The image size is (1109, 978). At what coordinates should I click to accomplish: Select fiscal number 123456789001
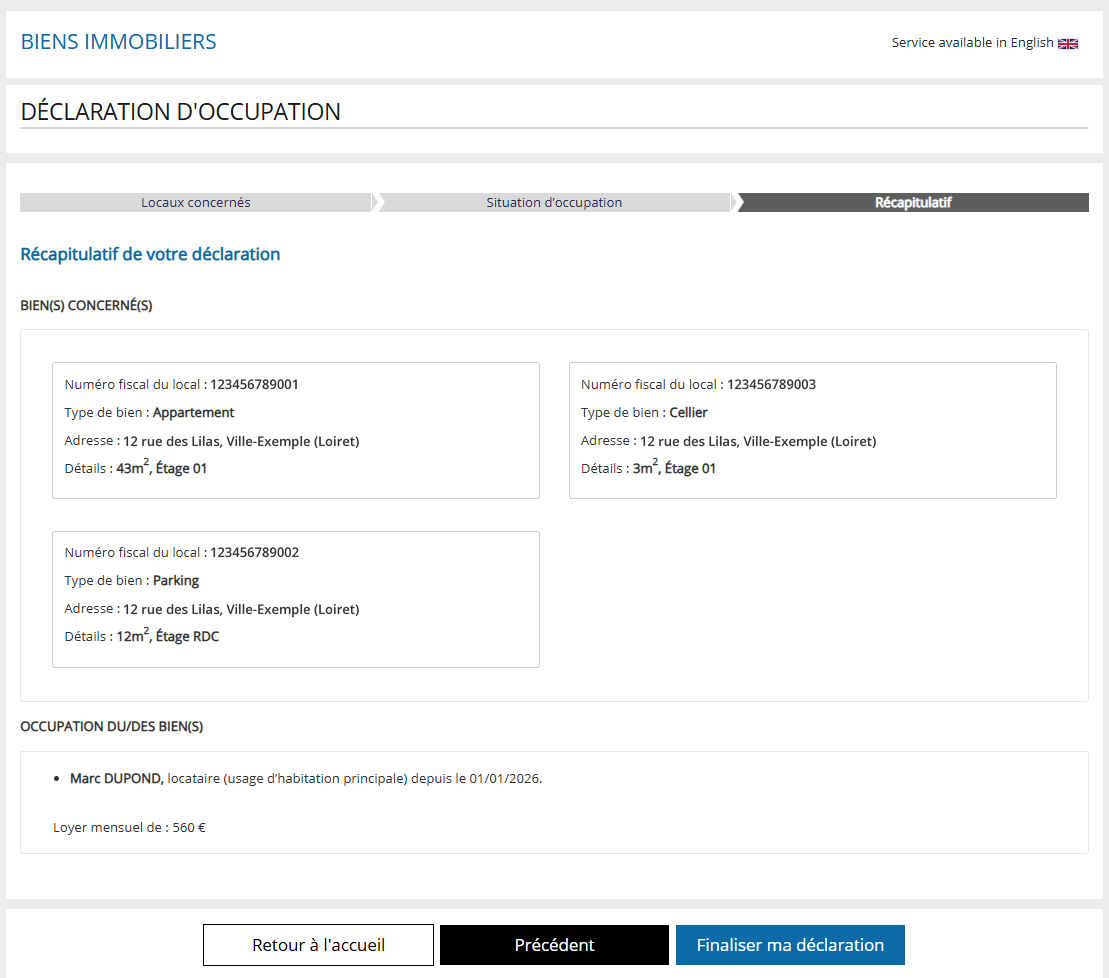pos(254,385)
